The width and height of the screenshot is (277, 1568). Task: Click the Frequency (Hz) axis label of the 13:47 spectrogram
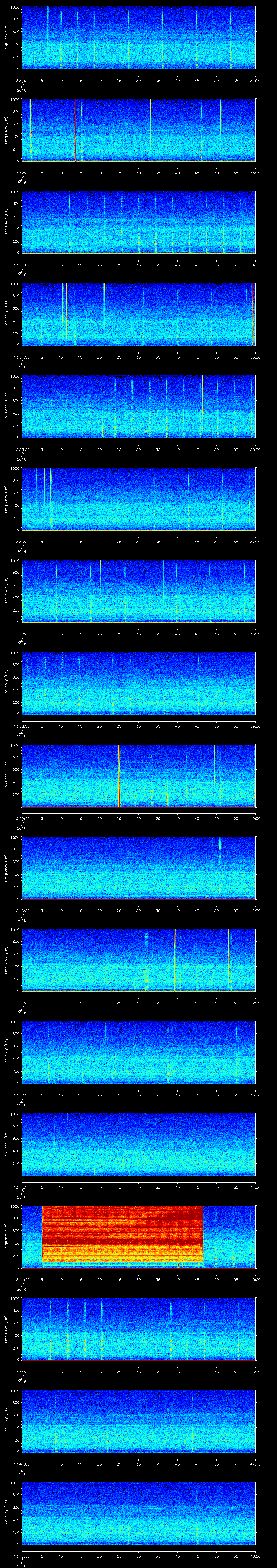6,1513
